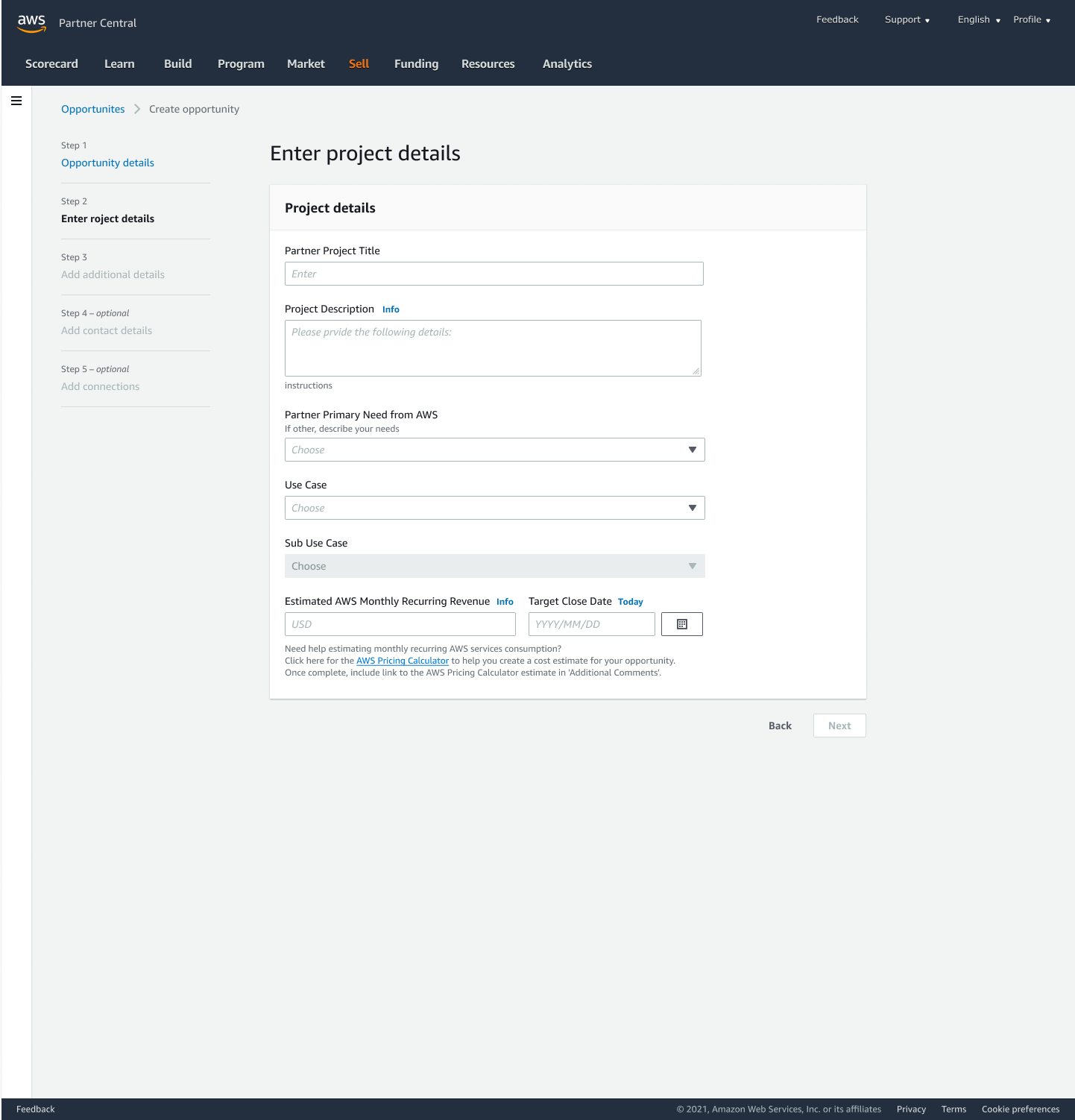Return to Step 1 Opportunity details
The height and width of the screenshot is (1120, 1075).
[x=107, y=163]
